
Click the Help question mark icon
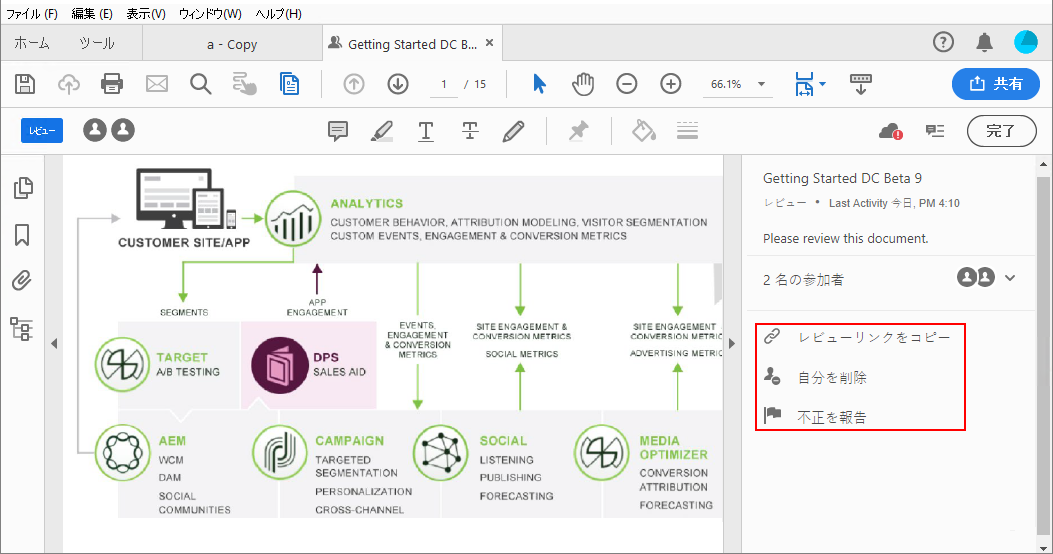click(x=944, y=42)
